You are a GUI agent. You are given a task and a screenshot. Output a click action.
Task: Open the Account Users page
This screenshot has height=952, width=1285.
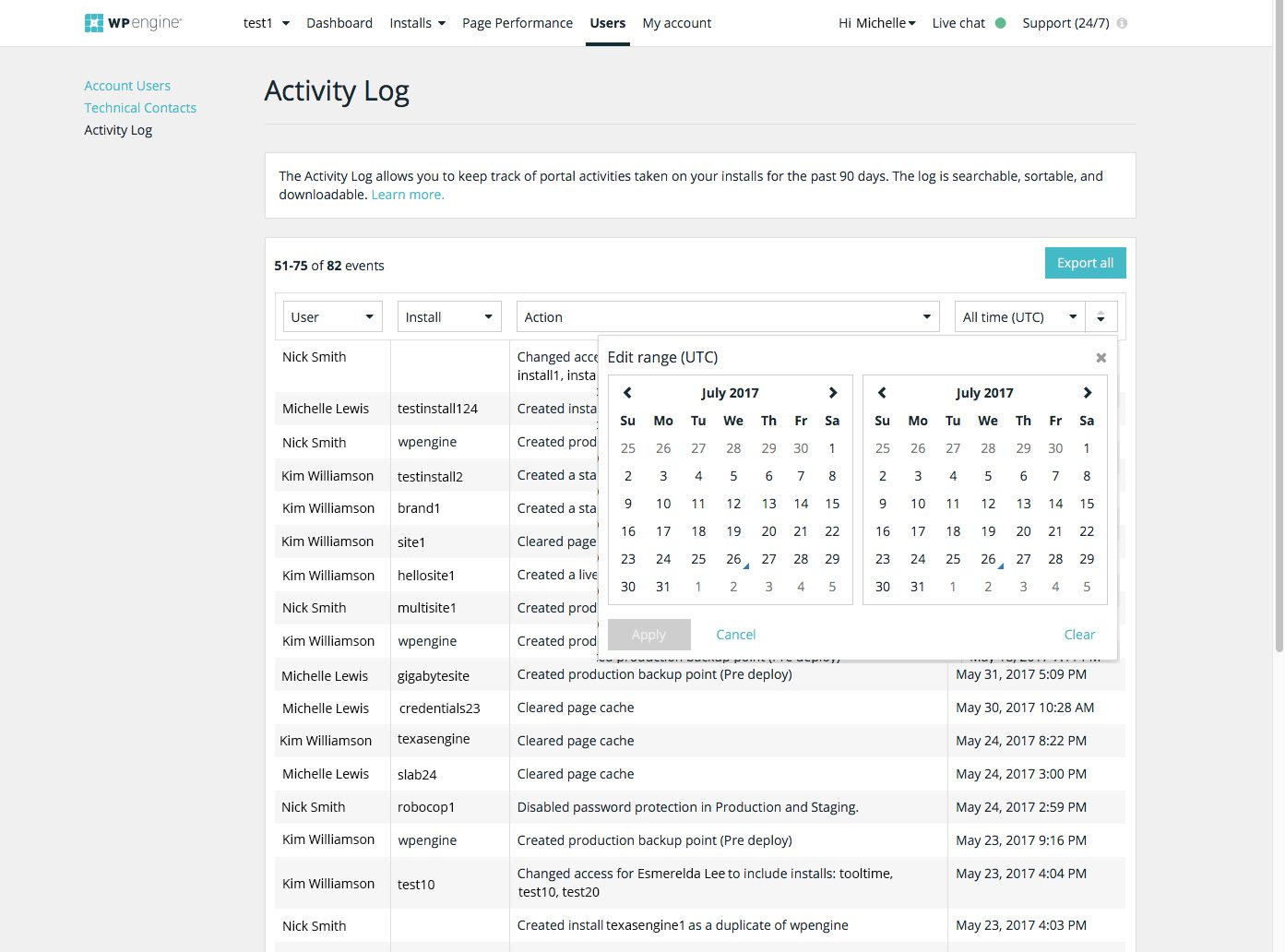tap(127, 86)
